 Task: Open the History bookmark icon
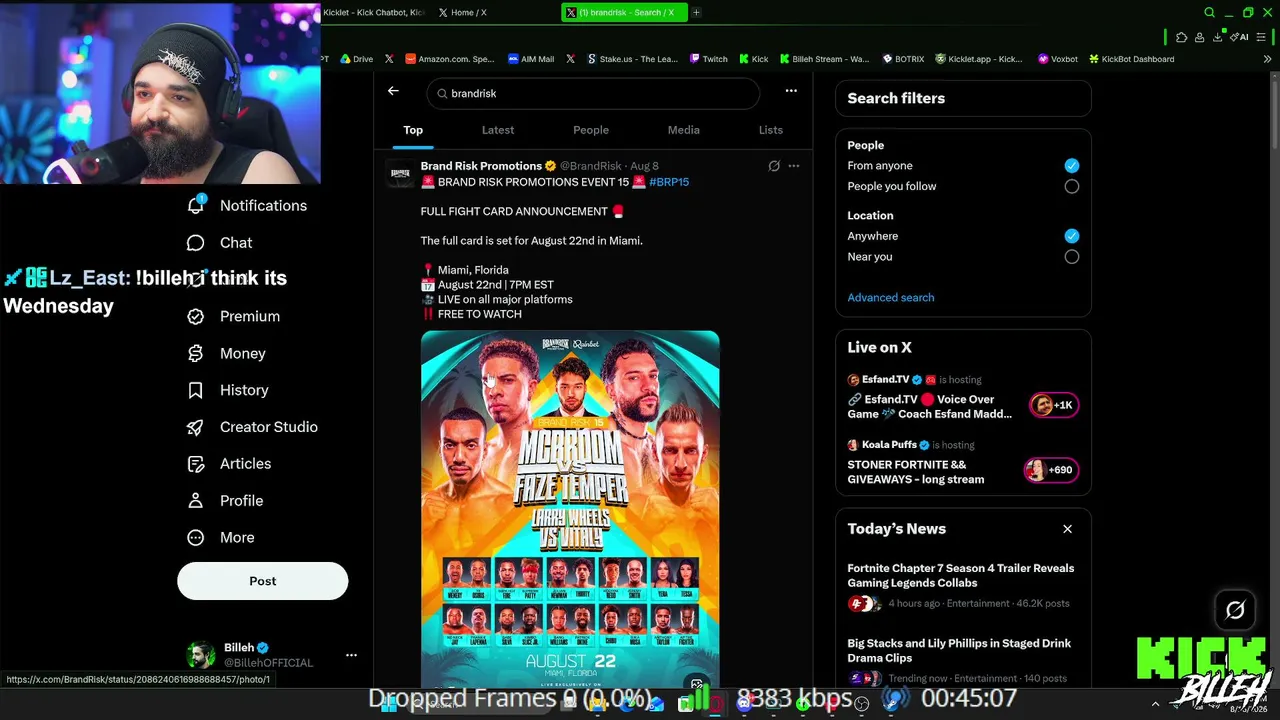click(x=196, y=390)
